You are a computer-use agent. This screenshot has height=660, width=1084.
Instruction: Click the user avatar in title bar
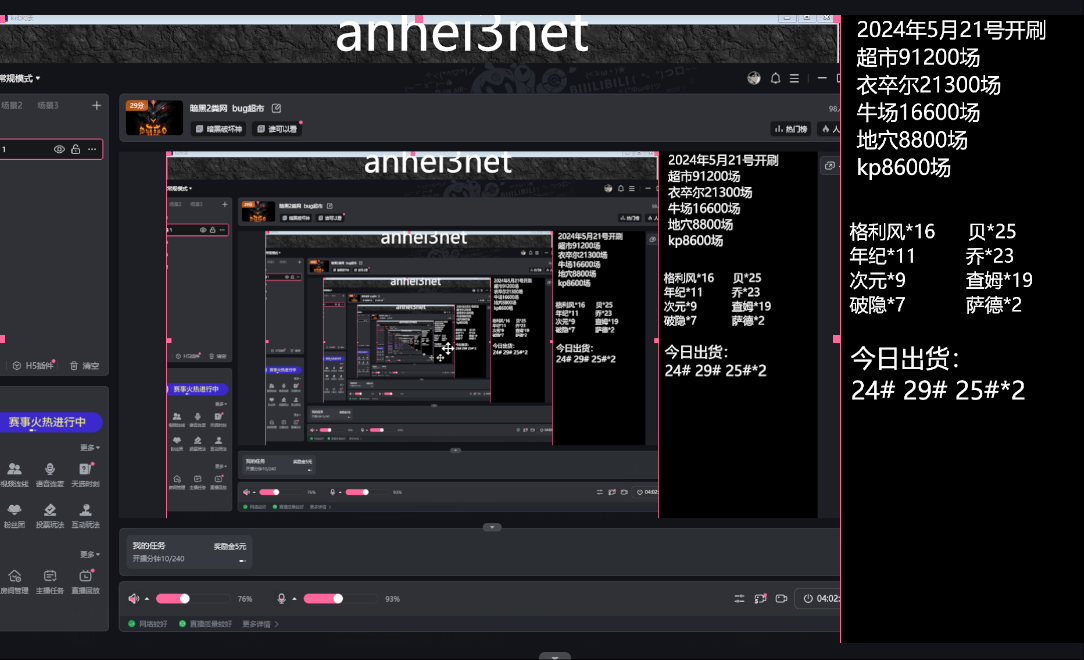point(754,78)
